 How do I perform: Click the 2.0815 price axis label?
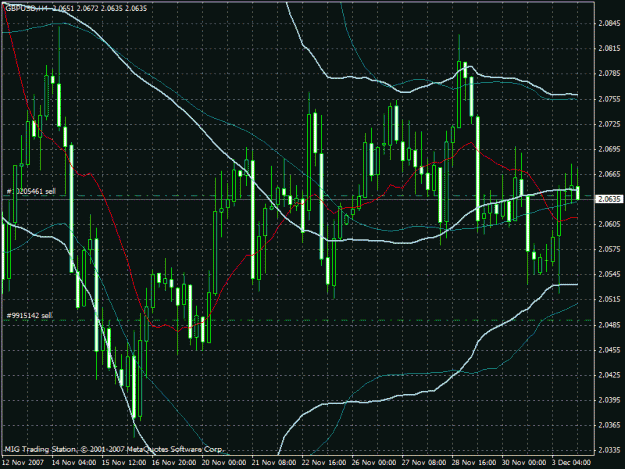[609, 49]
